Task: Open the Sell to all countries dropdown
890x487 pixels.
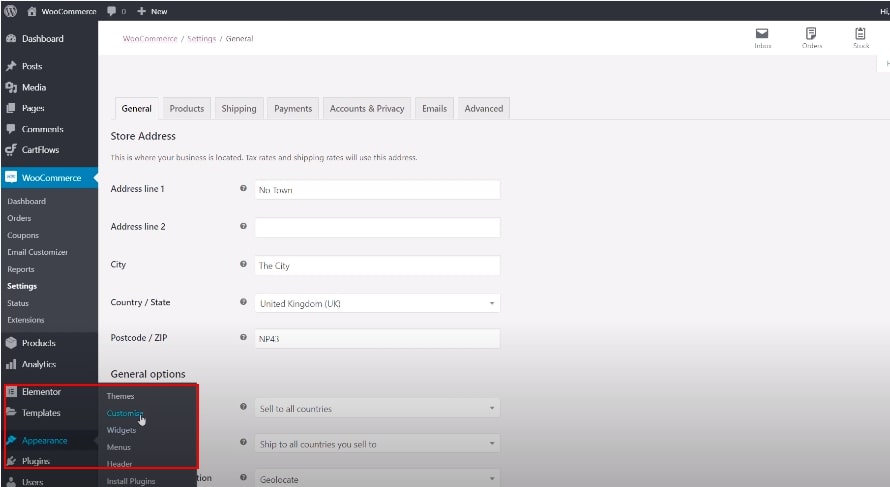Action: click(377, 408)
